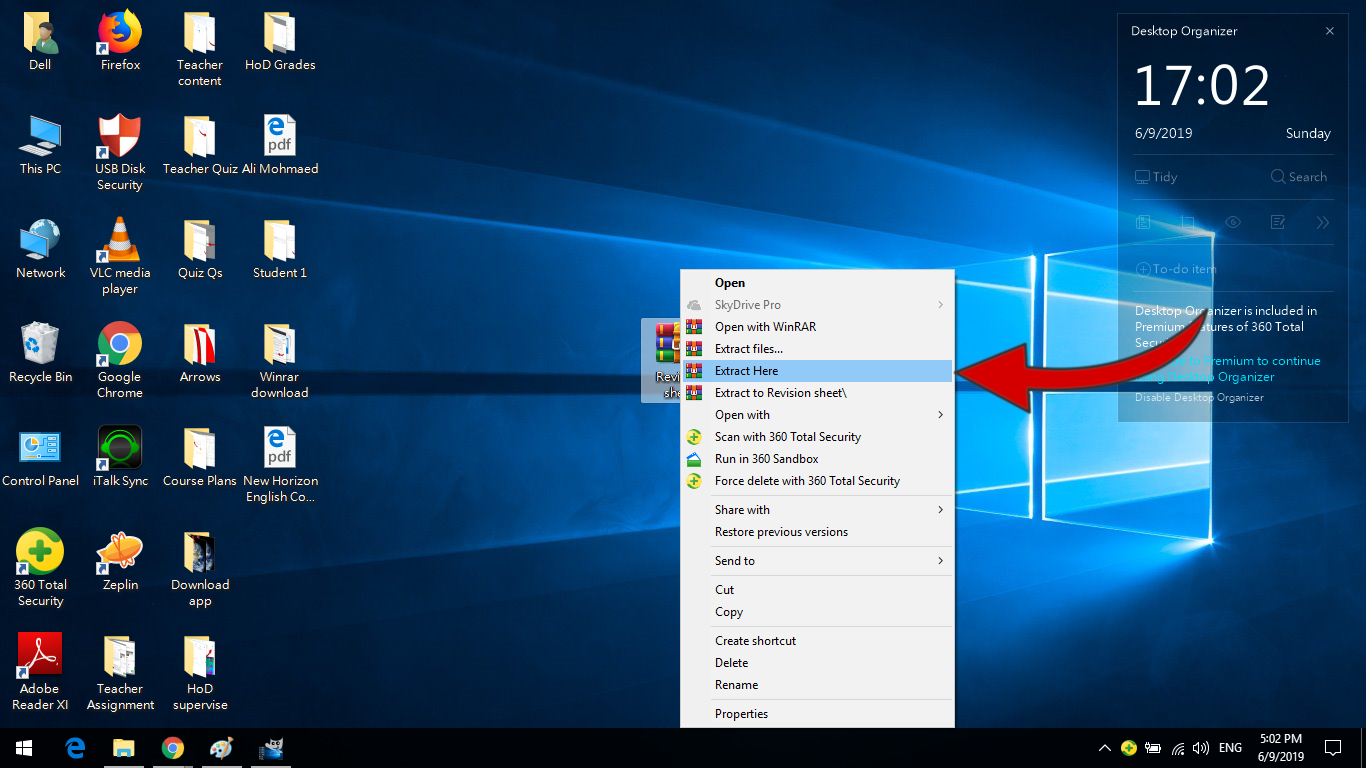The image size is (1366, 768).
Task: Choose Copy in the context menu
Action: [x=817, y=612]
